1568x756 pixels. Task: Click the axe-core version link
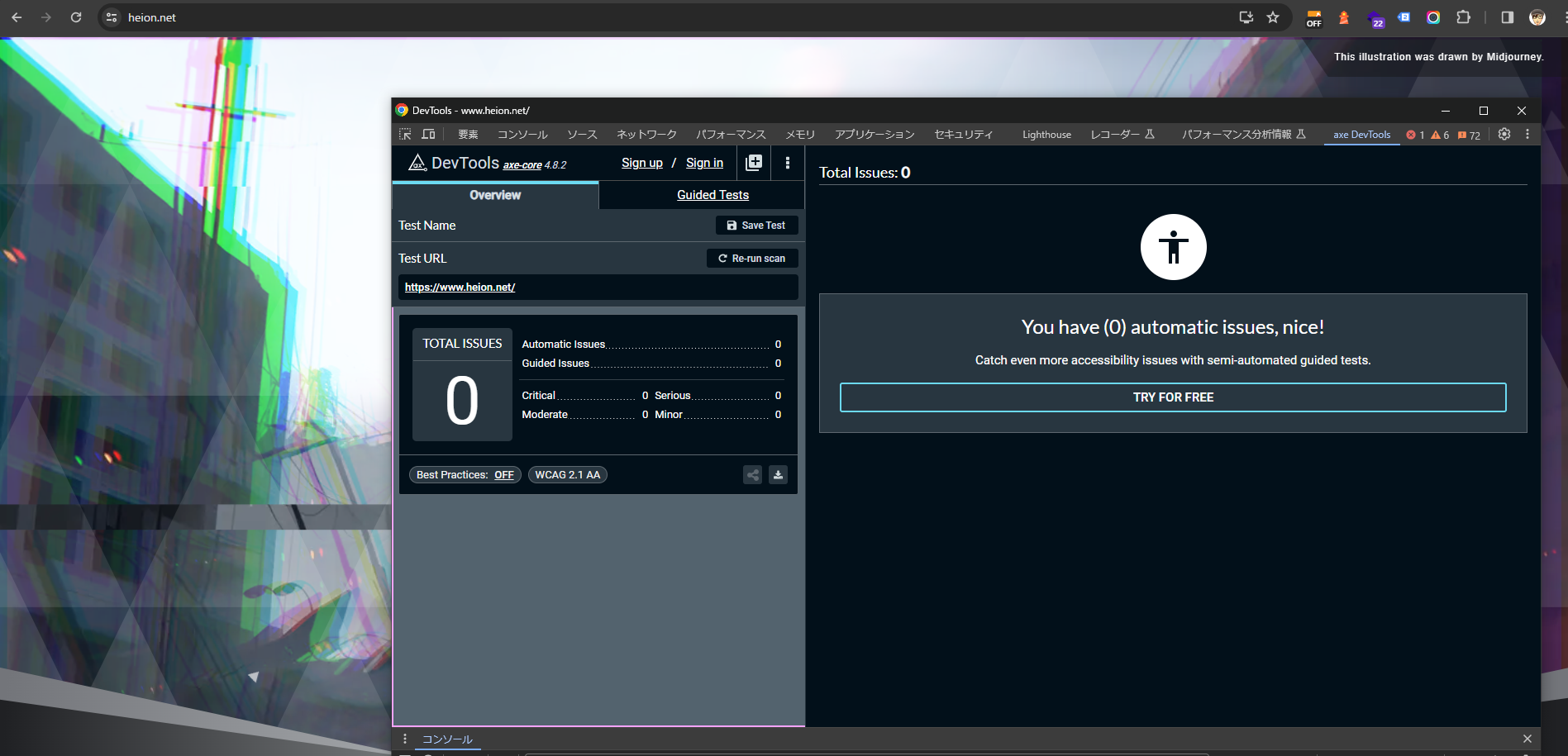pyautogui.click(x=522, y=165)
